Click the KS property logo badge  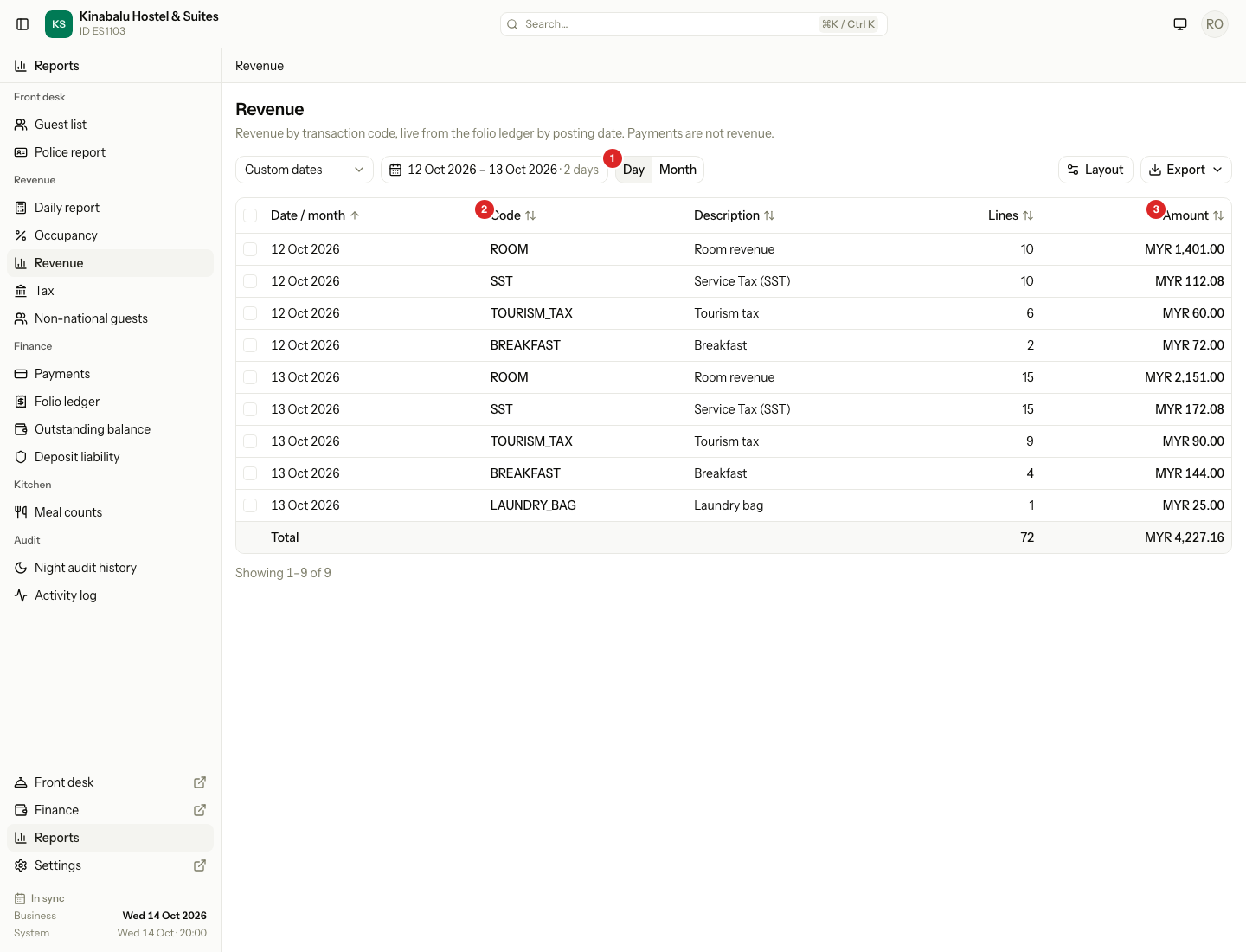[x=59, y=24]
